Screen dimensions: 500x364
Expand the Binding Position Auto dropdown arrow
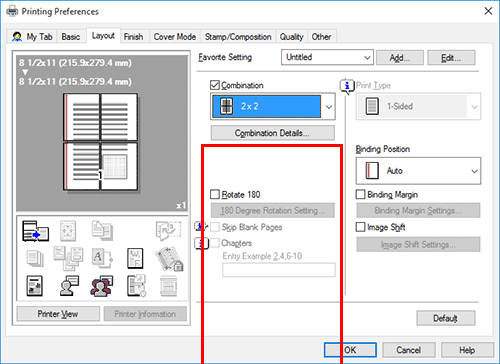coord(474,171)
